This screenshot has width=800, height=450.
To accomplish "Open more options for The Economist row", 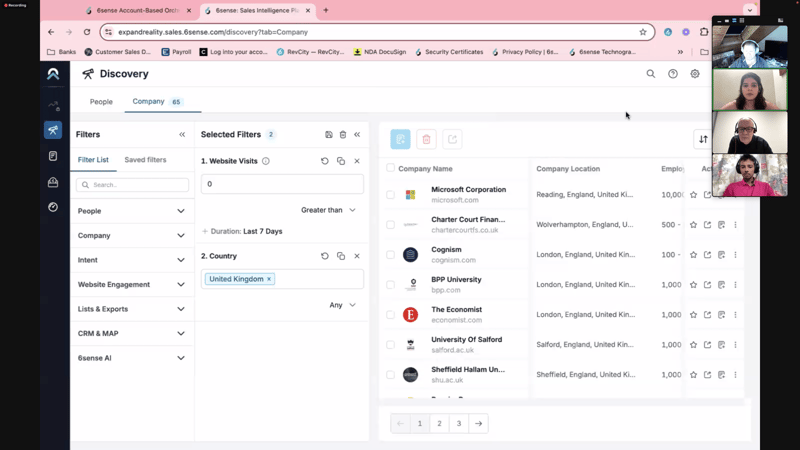I will click(x=735, y=315).
